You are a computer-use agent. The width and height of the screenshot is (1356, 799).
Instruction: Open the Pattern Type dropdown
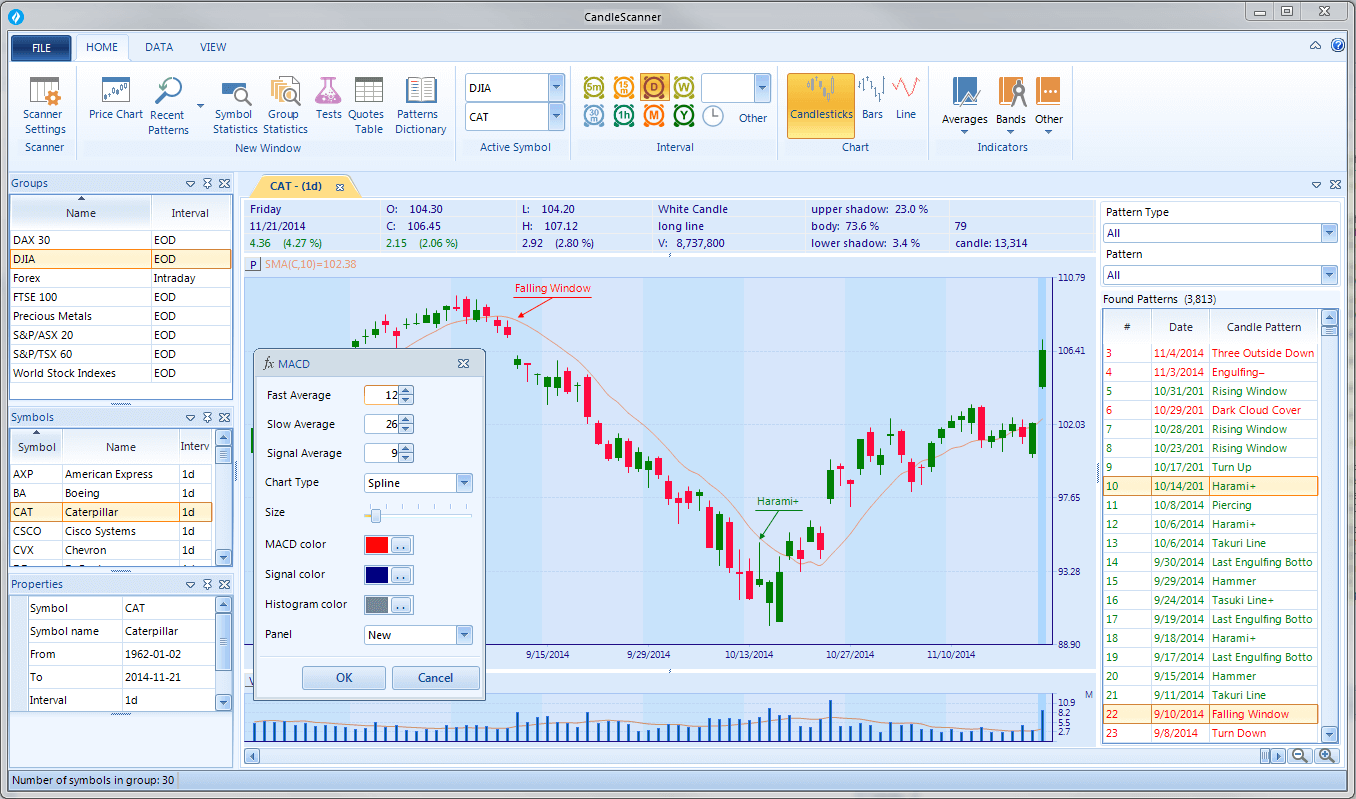[1330, 232]
